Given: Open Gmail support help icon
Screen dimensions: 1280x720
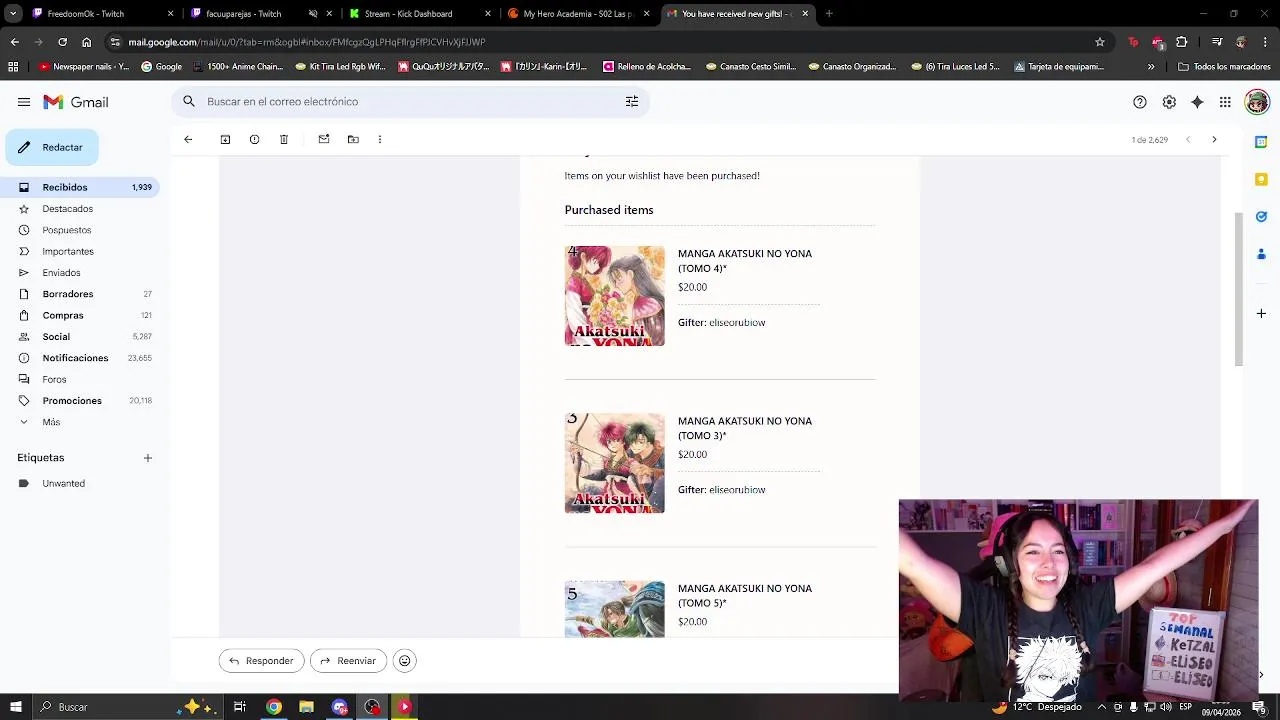Looking at the screenshot, I should click(x=1140, y=102).
